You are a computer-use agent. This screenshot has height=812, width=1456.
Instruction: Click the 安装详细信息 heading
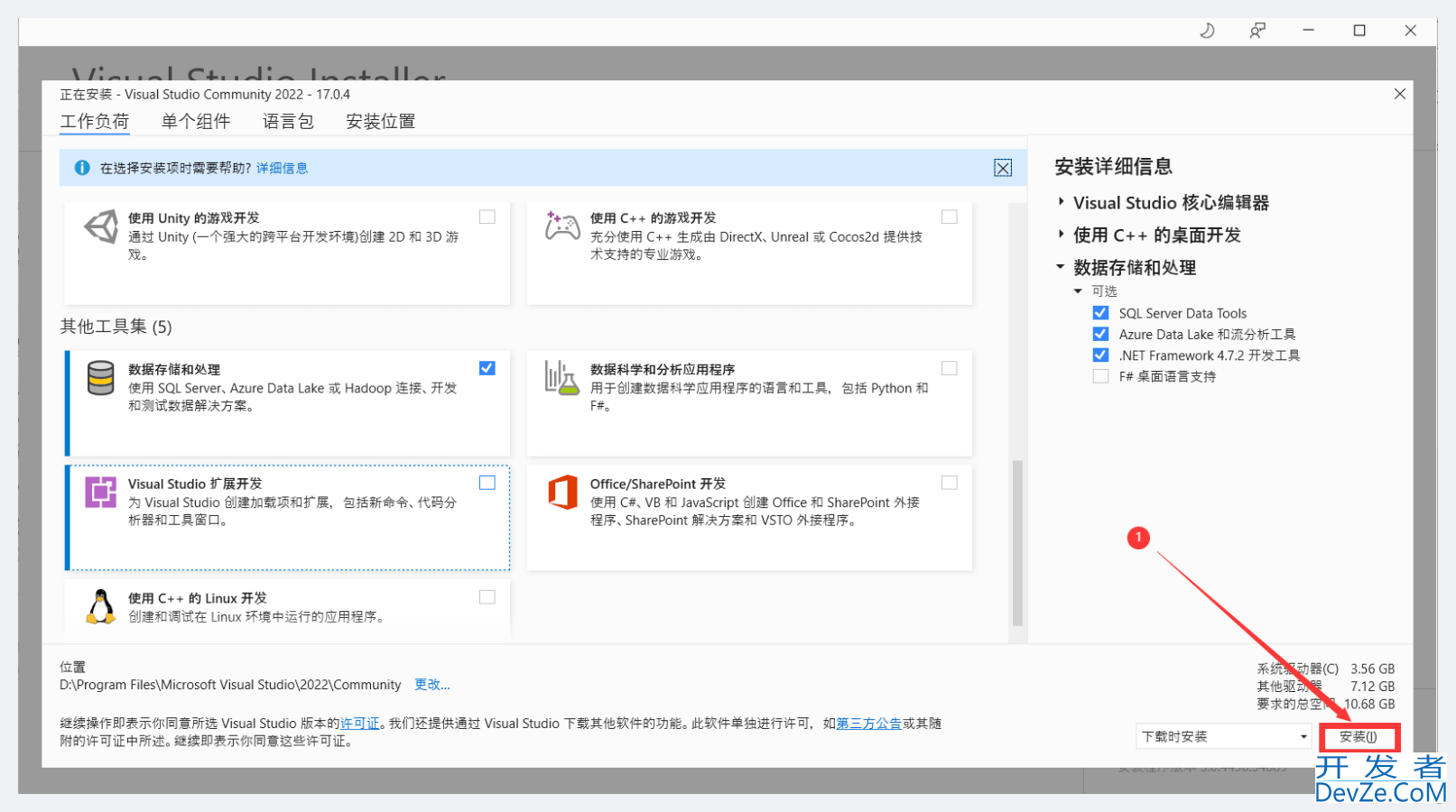[1113, 166]
